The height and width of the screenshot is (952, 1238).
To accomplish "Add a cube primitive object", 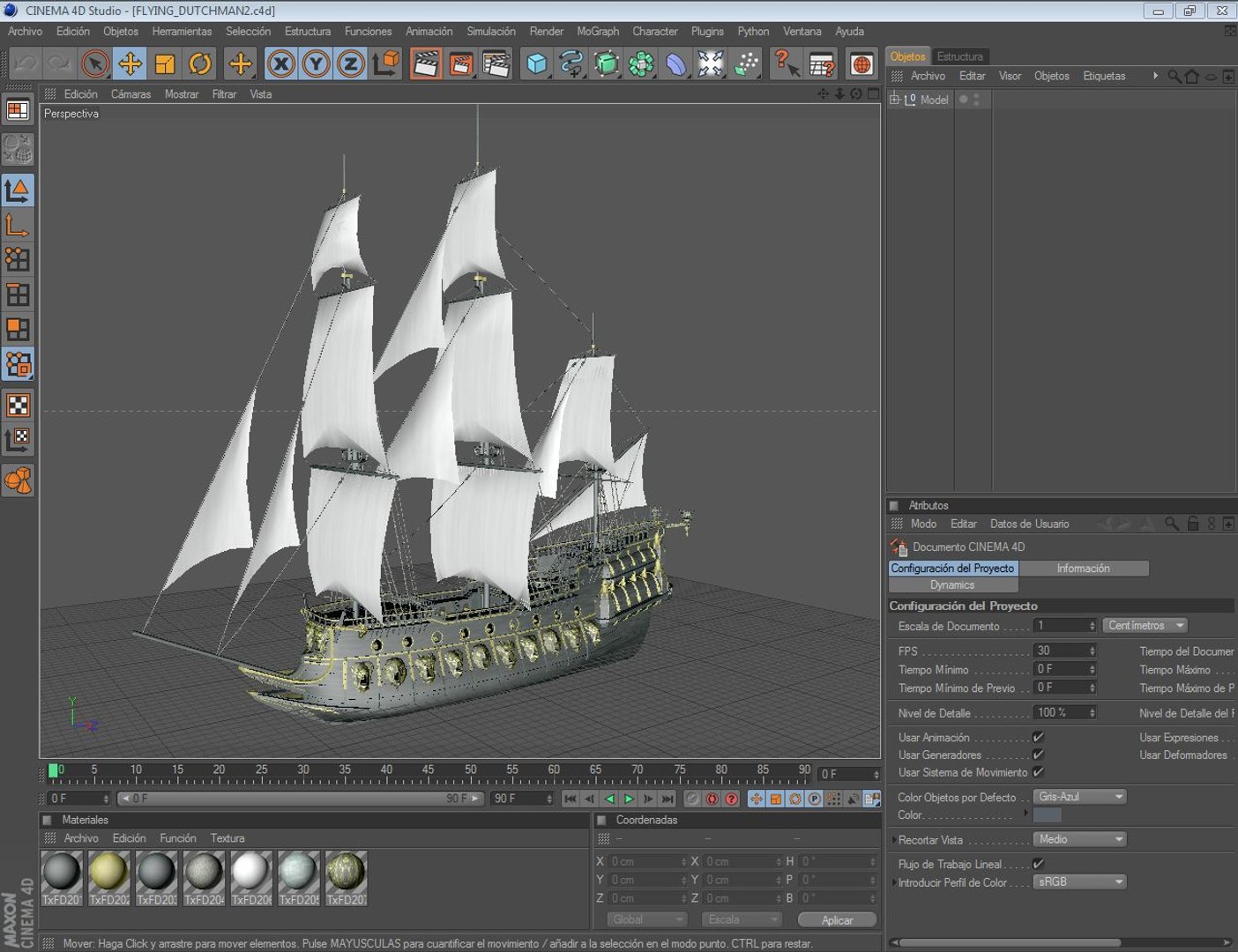I will coord(537,63).
